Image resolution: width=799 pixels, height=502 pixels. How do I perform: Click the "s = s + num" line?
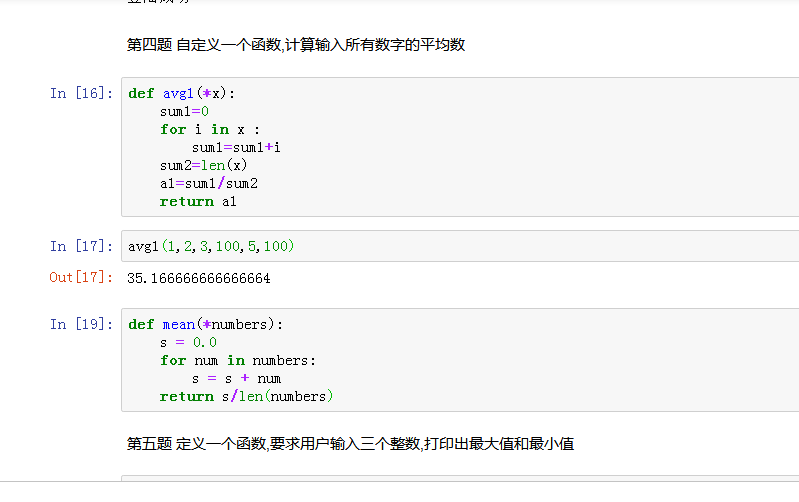236,378
